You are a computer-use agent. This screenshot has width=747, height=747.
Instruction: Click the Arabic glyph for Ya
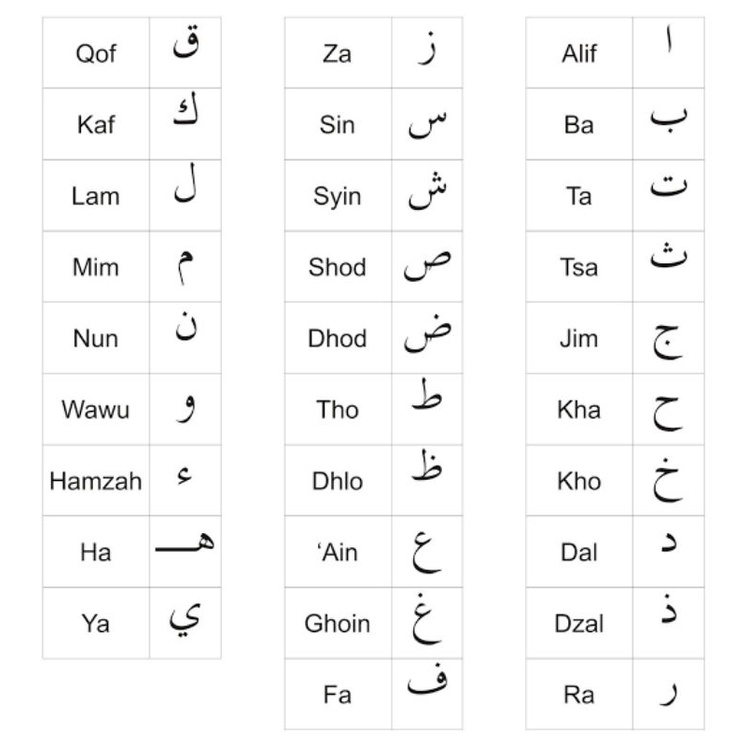(x=186, y=623)
